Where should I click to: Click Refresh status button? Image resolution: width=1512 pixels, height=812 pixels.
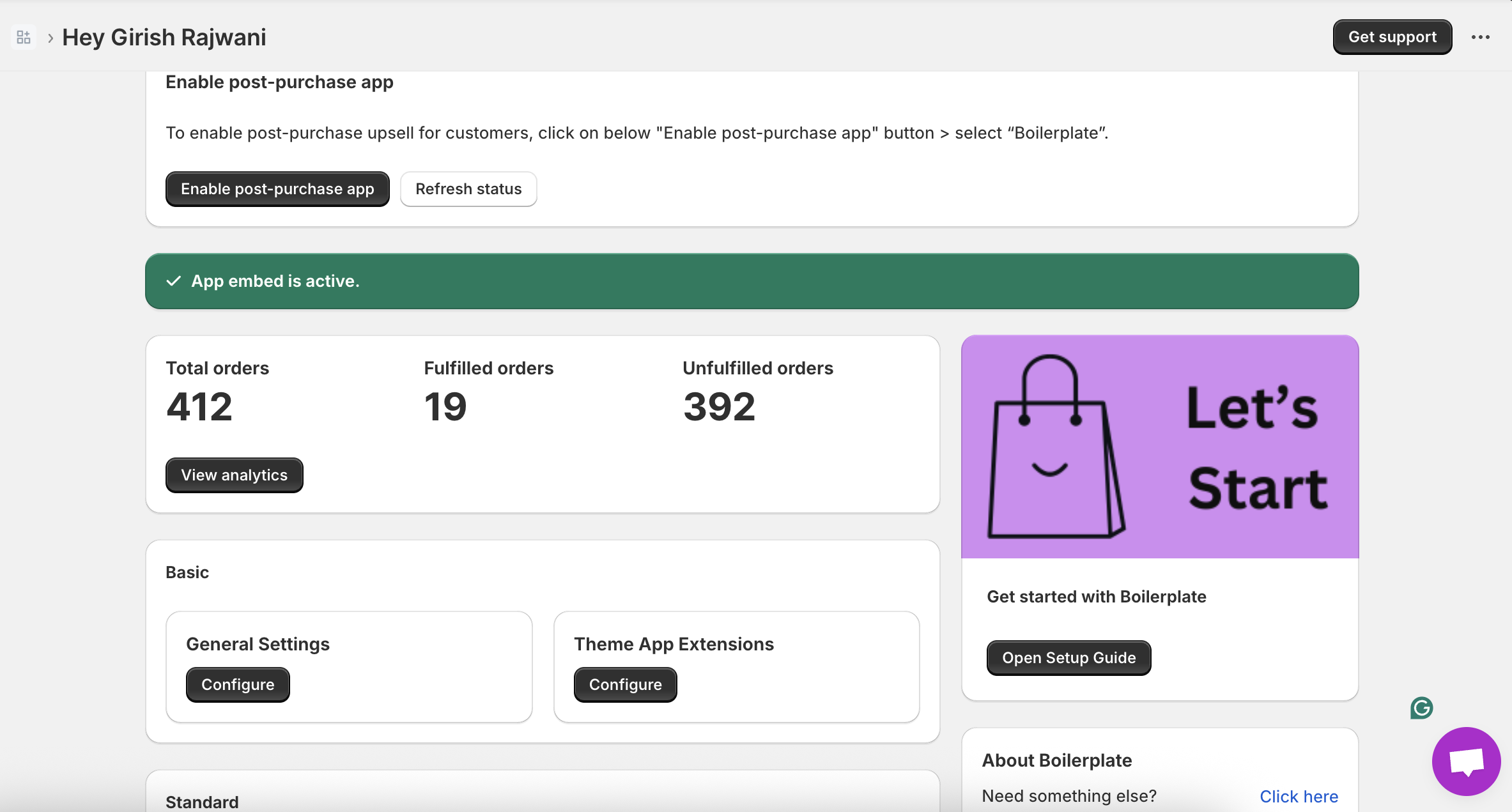point(468,189)
